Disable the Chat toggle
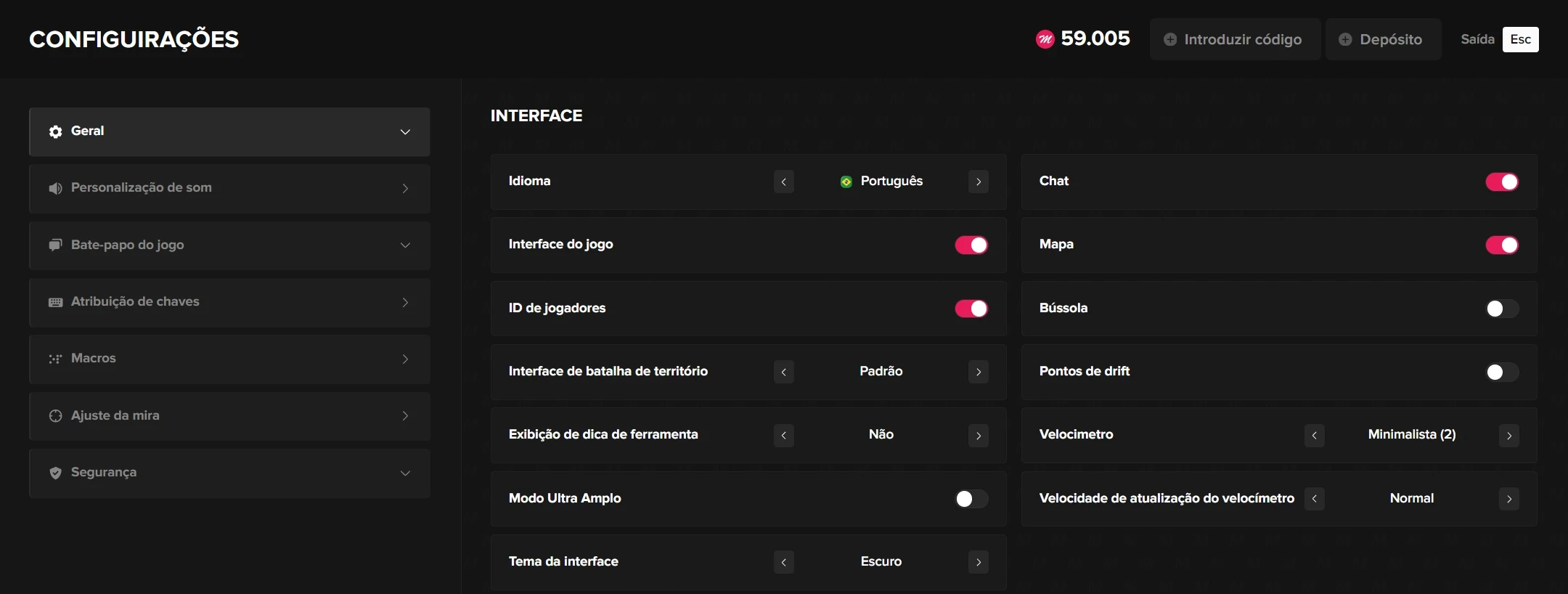Screen dimensions: 1568x594 click(x=1501, y=182)
